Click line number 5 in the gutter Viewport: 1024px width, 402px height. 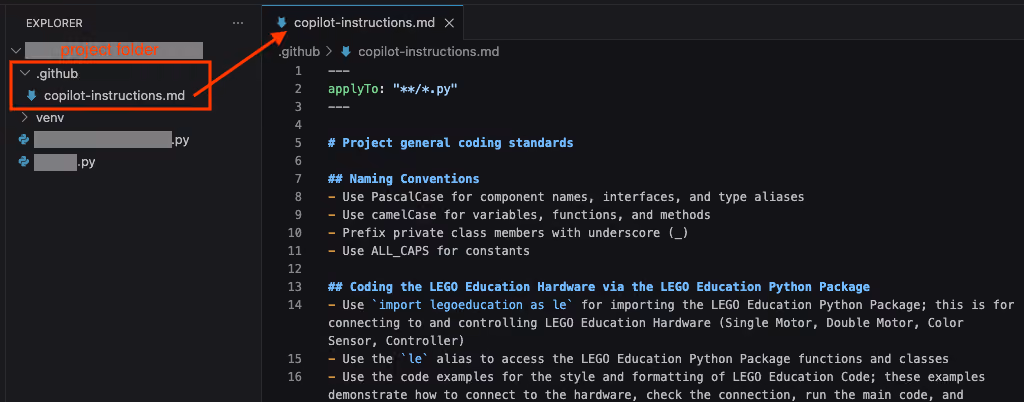click(298, 142)
